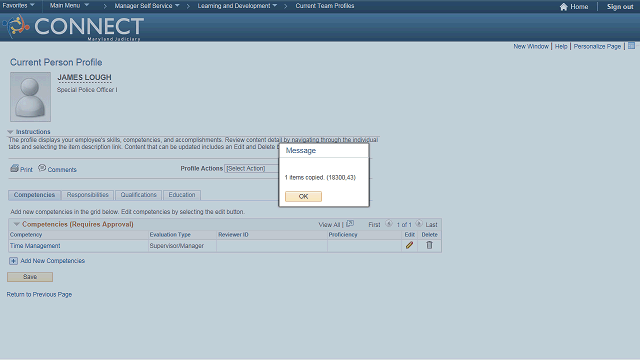
Task: Click the JAMES LOUGH name link
Action: [x=84, y=78]
